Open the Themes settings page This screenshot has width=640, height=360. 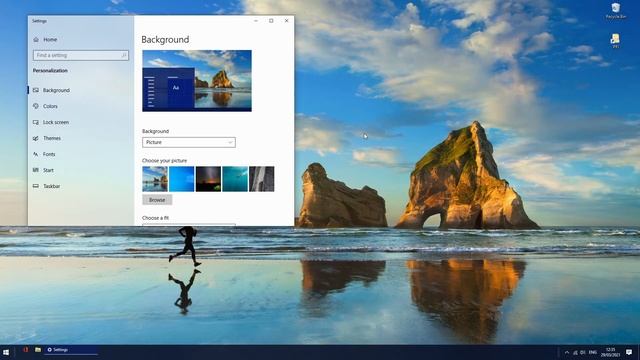click(x=47, y=138)
